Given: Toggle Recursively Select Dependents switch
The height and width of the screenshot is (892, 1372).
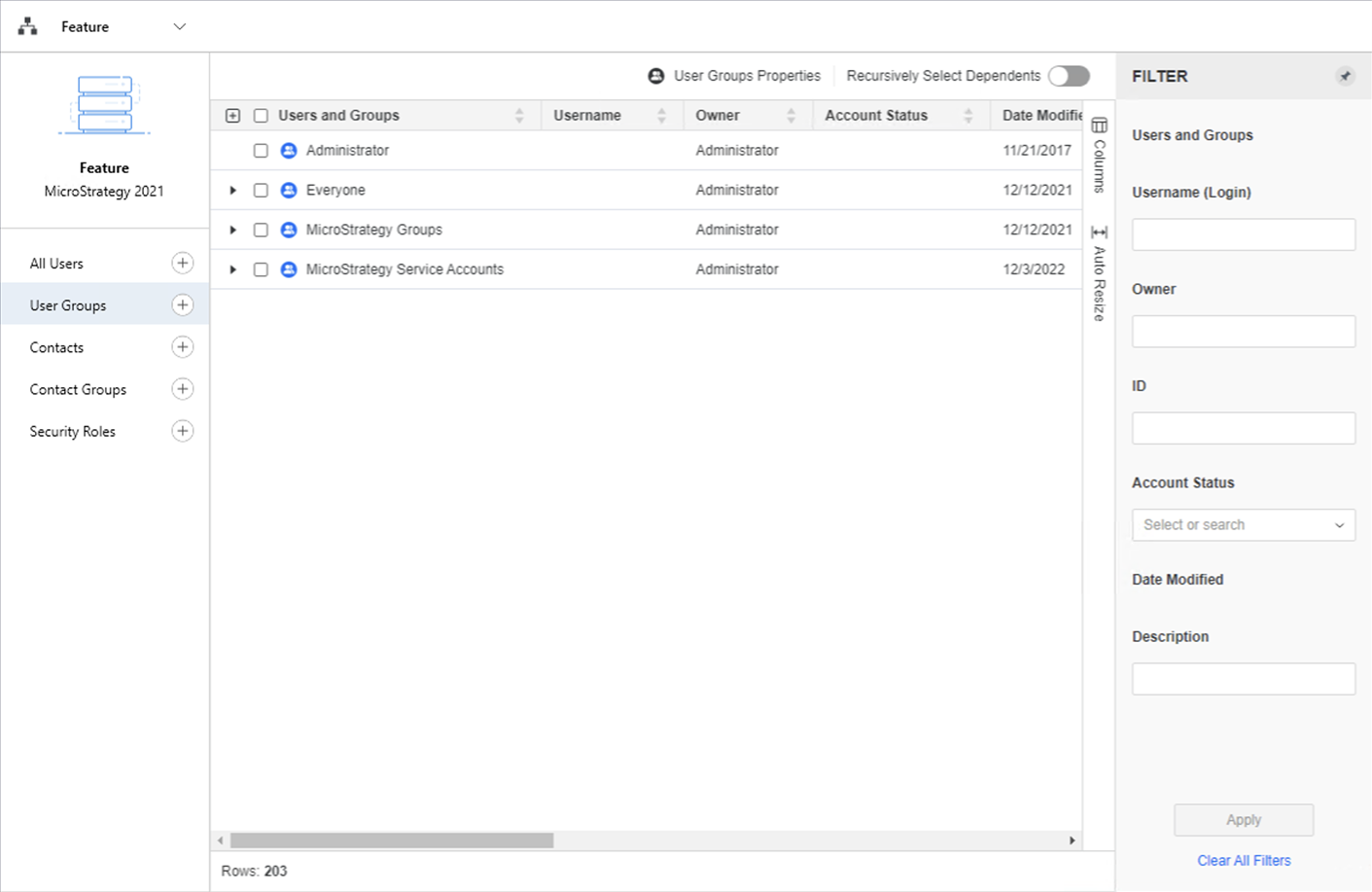Looking at the screenshot, I should click(1069, 76).
